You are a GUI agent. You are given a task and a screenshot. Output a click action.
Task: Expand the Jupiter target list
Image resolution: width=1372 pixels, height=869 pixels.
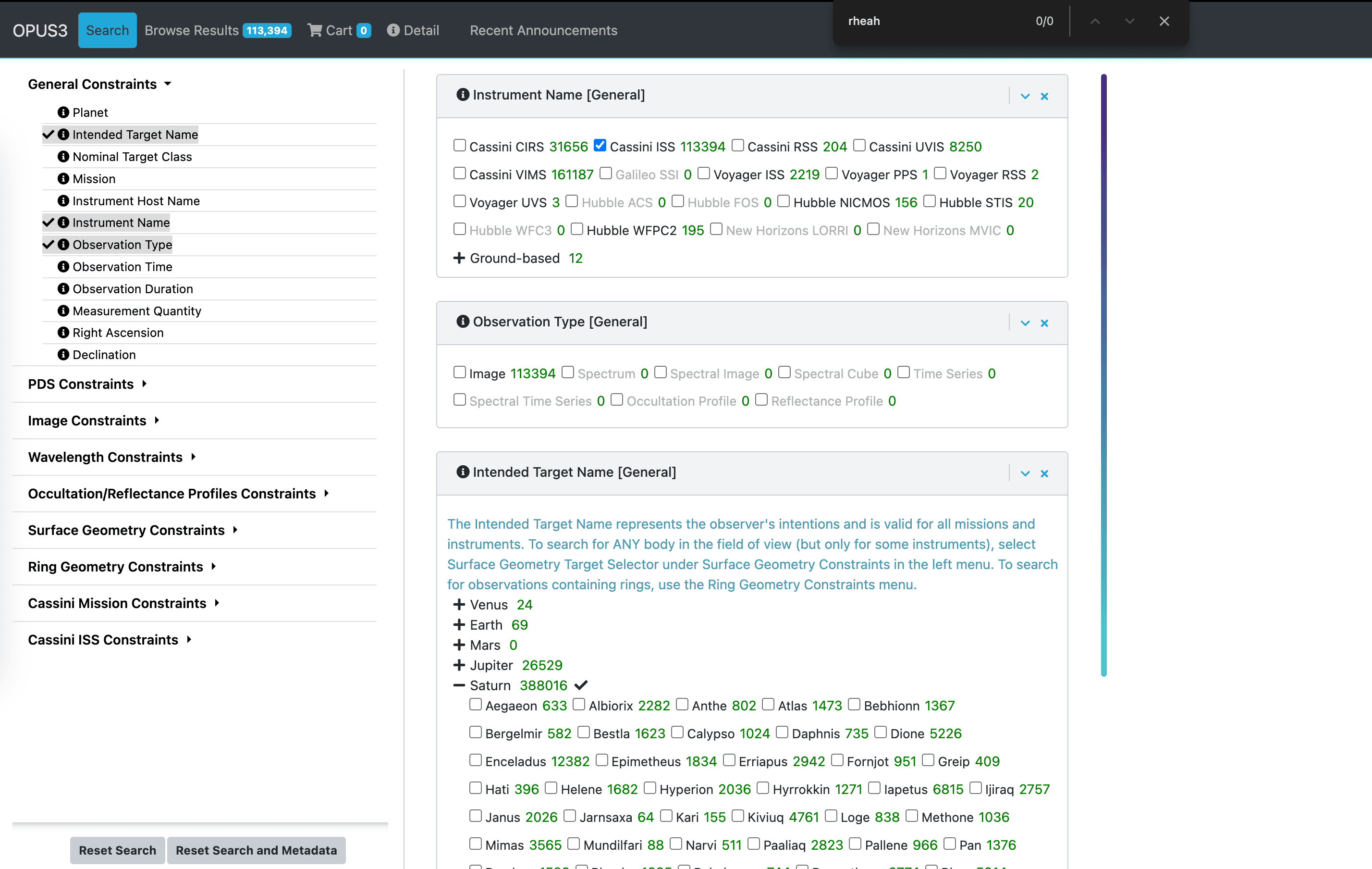(459, 665)
